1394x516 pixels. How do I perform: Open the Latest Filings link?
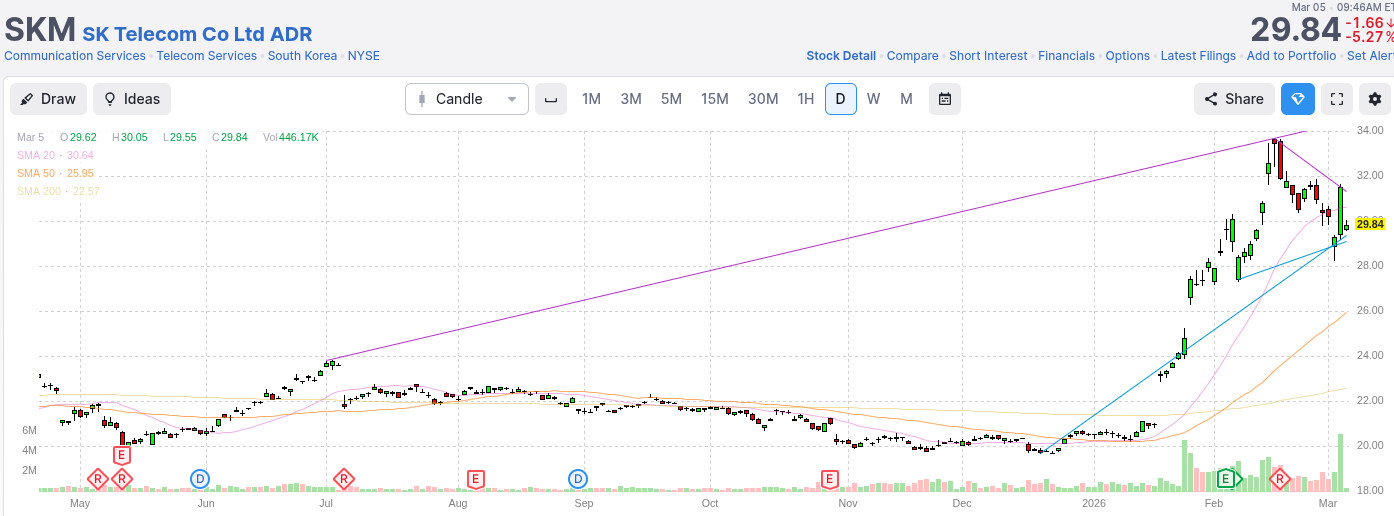(1198, 56)
